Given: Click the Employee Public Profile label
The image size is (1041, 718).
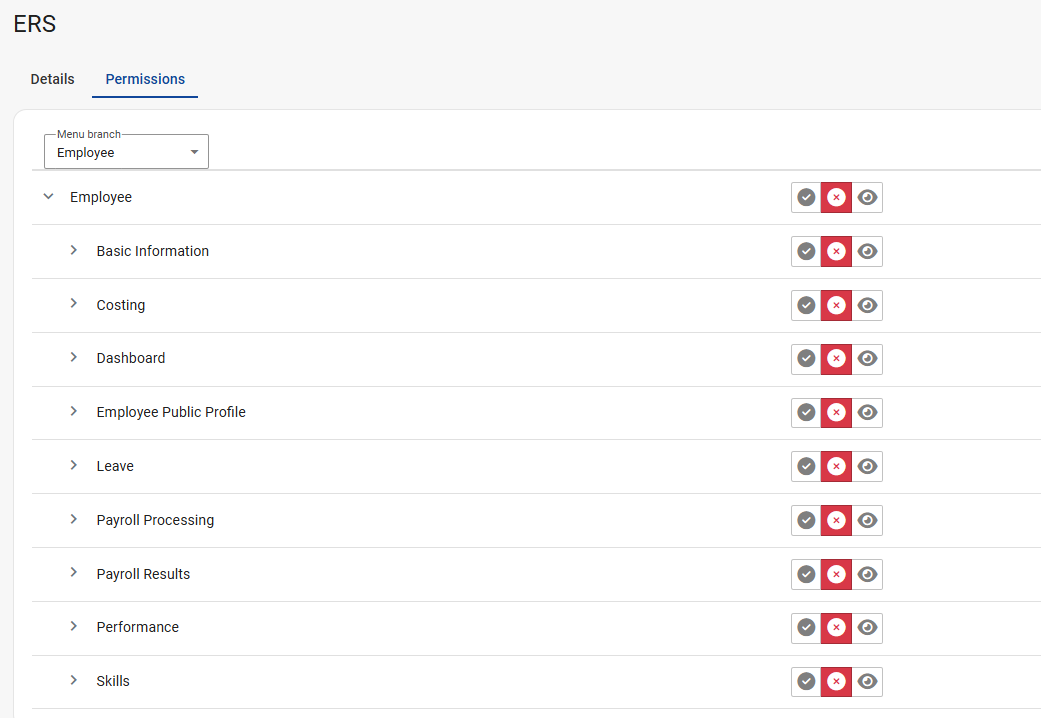Looking at the screenshot, I should pos(171,412).
